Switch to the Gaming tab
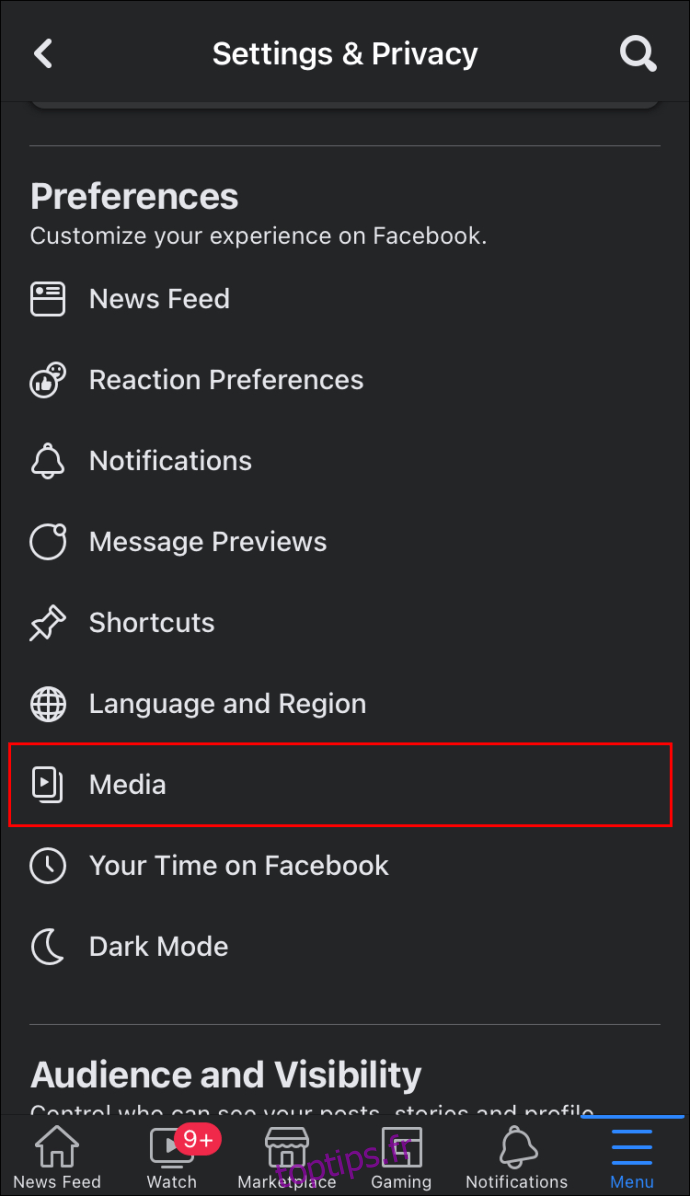This screenshot has height=1196, width=690. [x=401, y=1157]
